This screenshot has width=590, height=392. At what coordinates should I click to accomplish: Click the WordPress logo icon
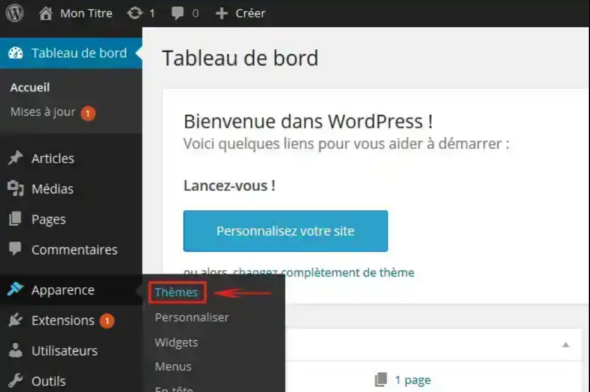15,13
